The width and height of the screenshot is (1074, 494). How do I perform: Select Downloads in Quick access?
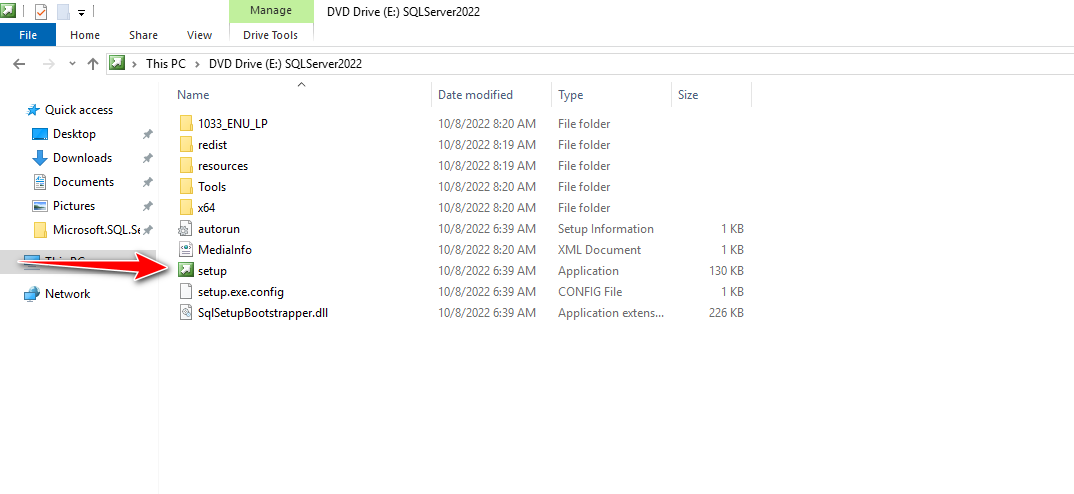point(82,158)
